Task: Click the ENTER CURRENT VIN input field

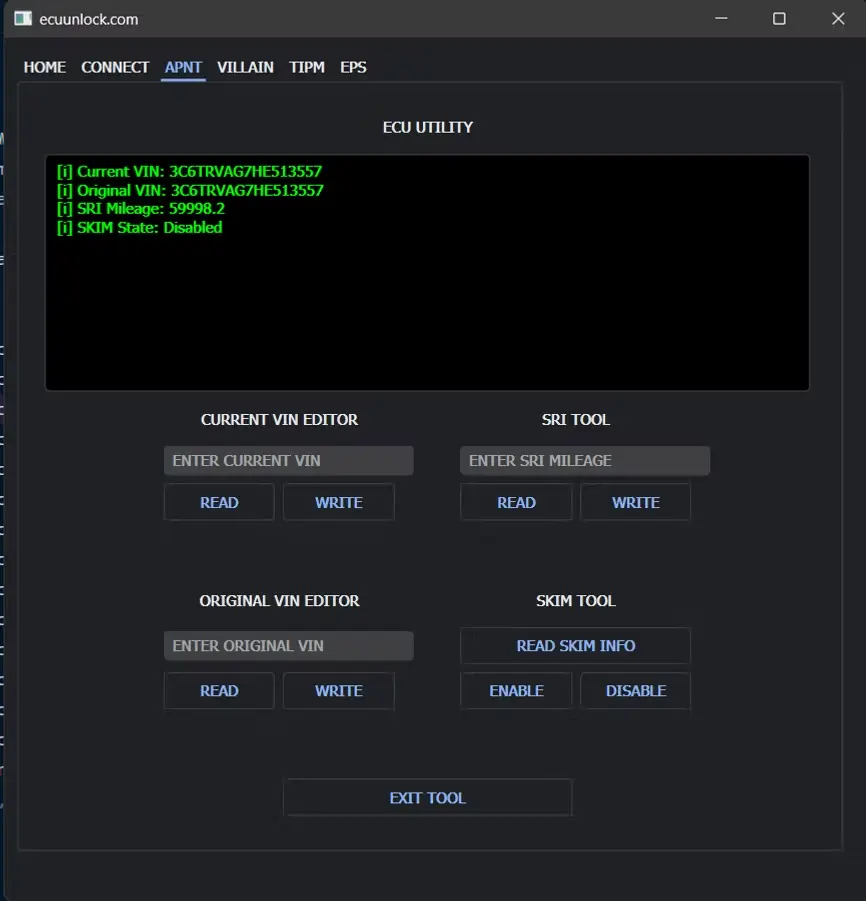Action: (x=288, y=461)
